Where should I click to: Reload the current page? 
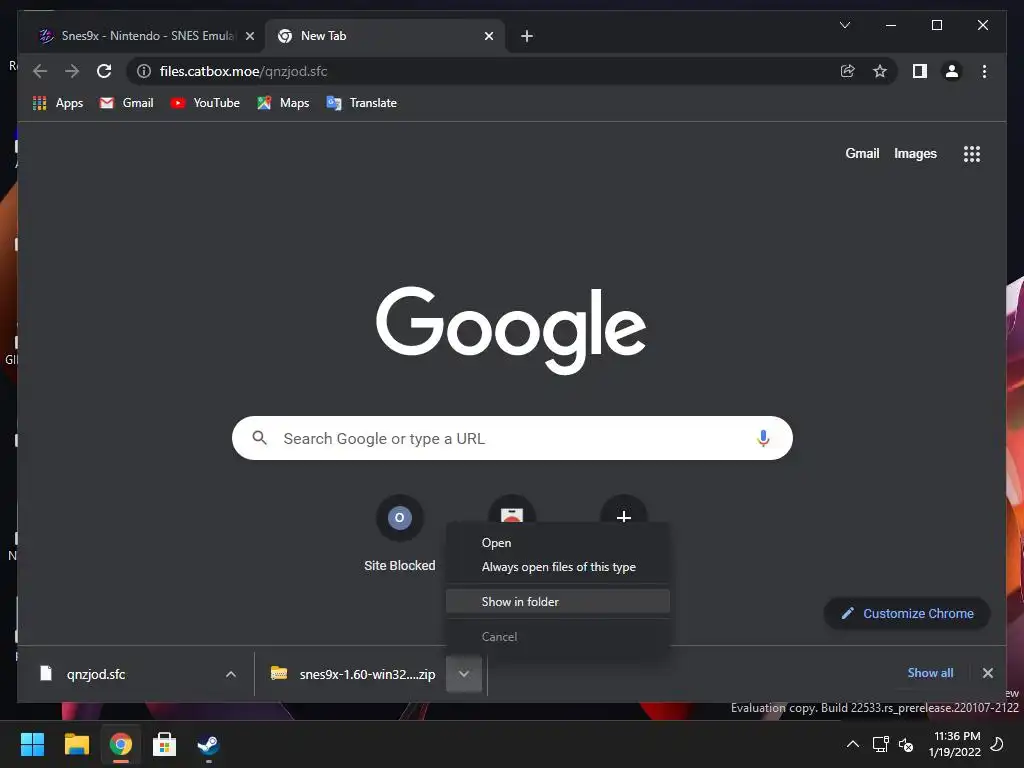pos(104,71)
